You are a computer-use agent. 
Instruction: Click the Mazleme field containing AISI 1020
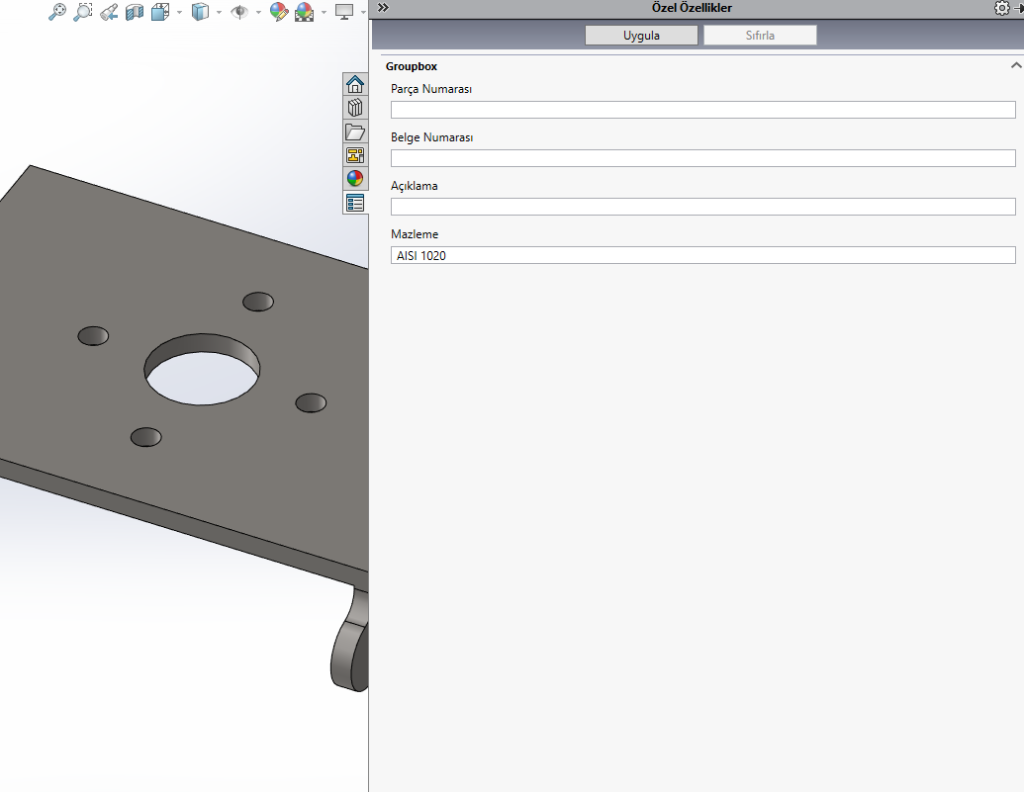(x=702, y=255)
